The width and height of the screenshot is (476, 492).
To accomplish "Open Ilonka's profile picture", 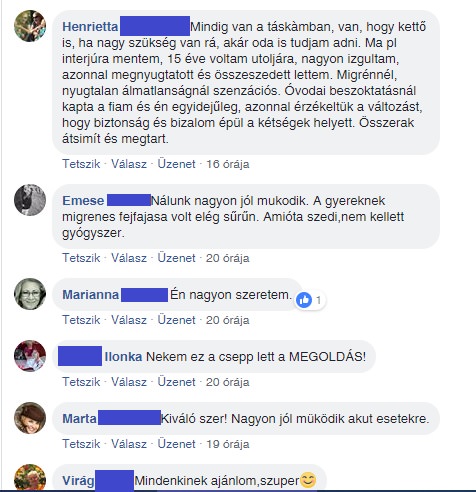I will point(30,356).
